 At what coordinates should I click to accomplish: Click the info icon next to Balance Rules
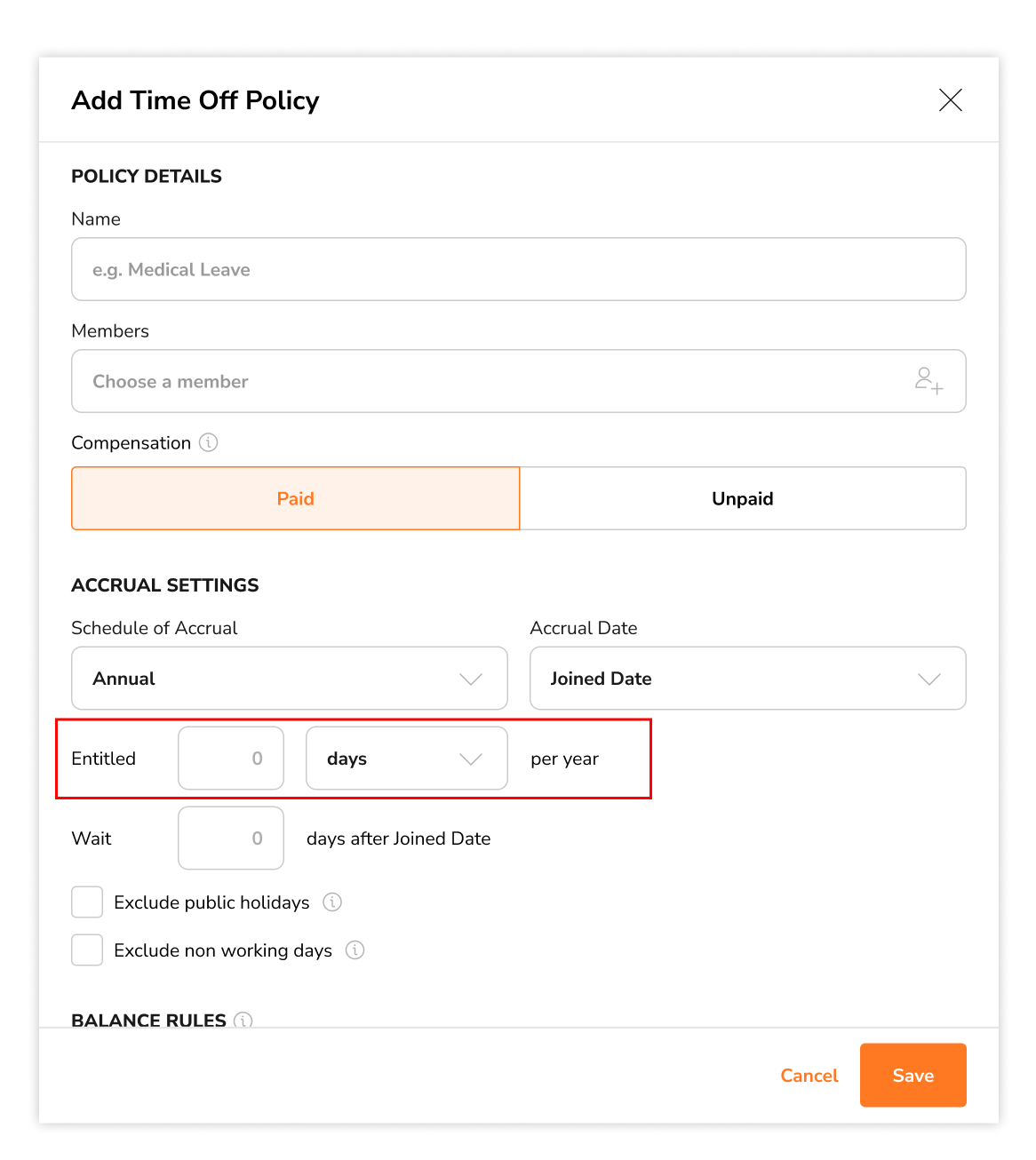click(x=242, y=1021)
